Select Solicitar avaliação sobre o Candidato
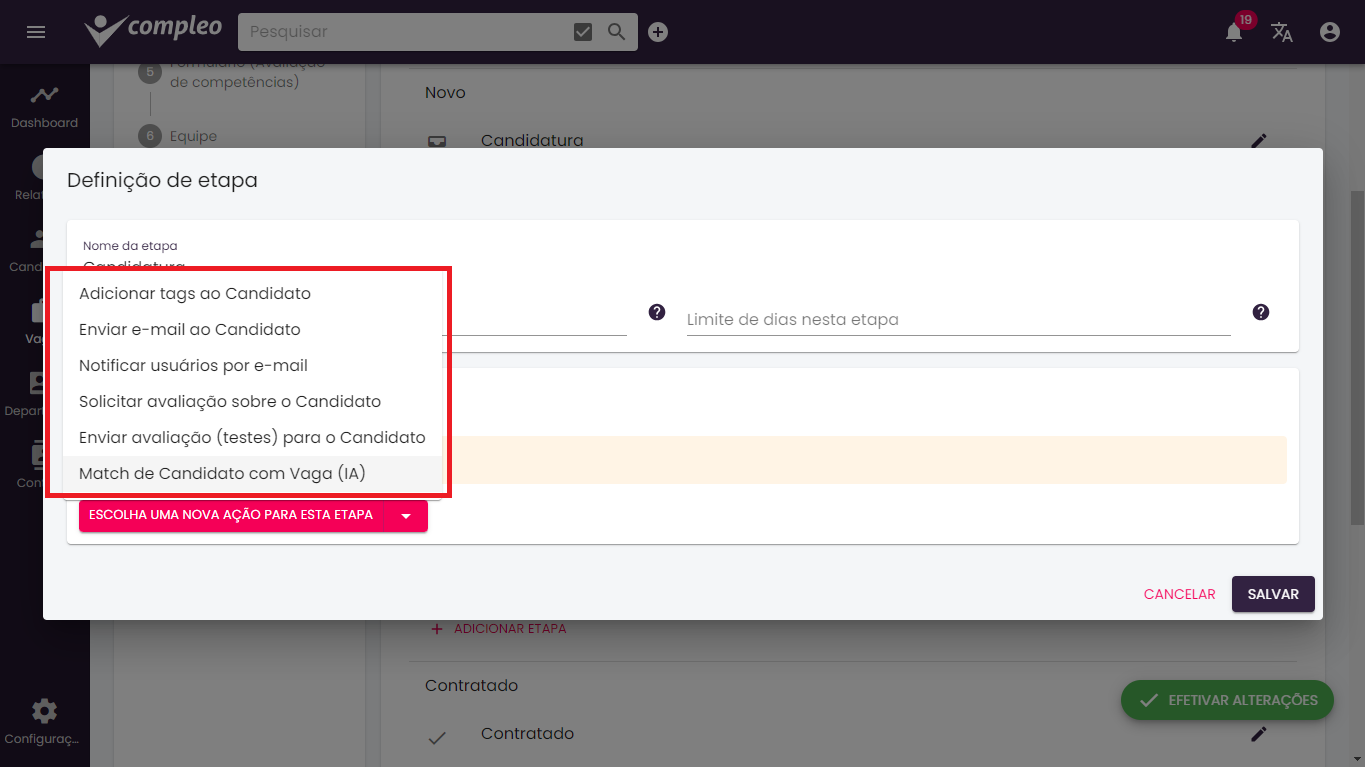The width and height of the screenshot is (1365, 767). pos(252,402)
